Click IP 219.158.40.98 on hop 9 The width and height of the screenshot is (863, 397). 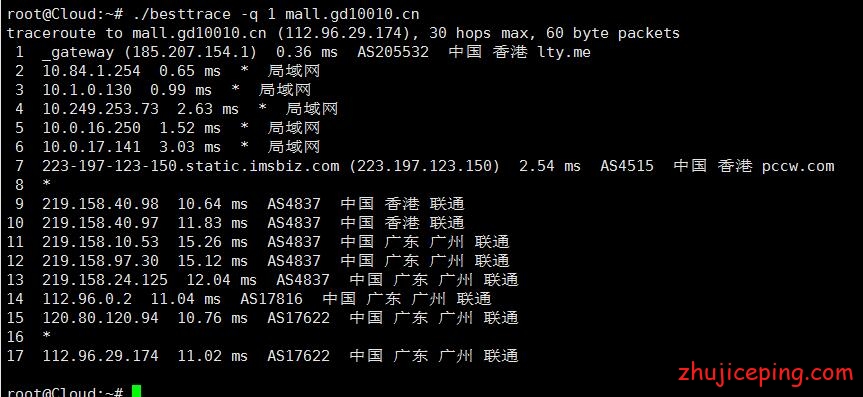[100, 204]
